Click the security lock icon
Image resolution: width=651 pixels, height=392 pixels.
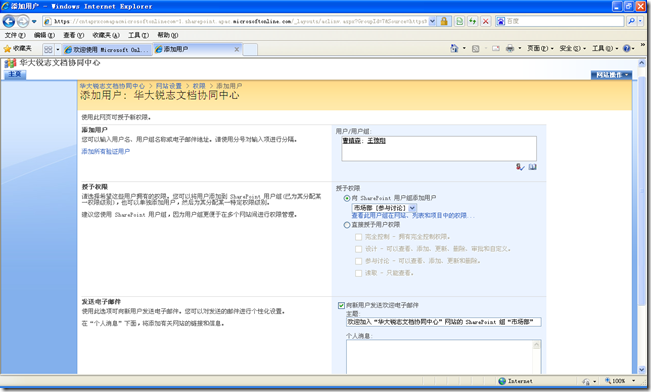click(444, 21)
